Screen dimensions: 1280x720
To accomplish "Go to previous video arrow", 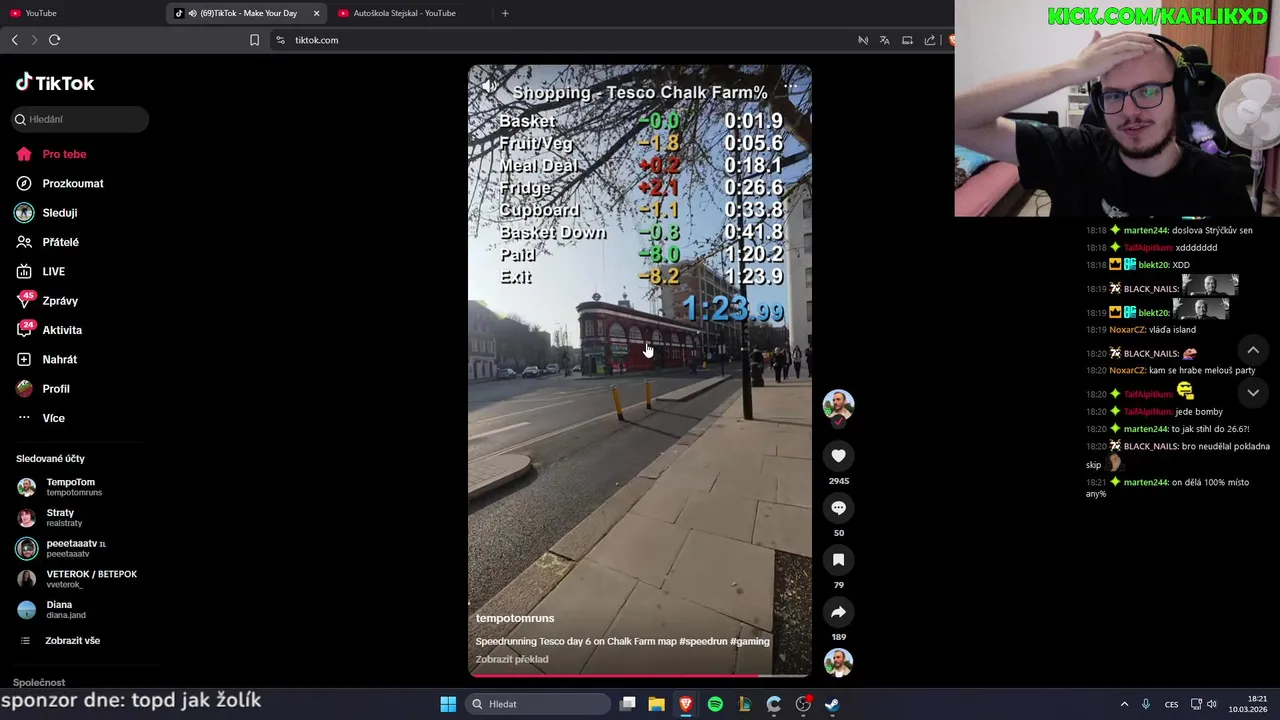I will pos(1253,350).
